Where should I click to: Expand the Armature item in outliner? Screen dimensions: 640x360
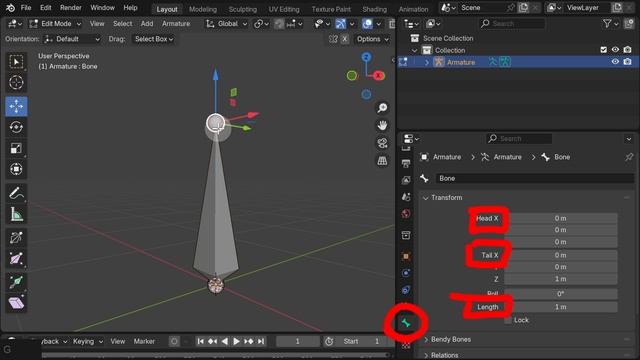tap(427, 62)
